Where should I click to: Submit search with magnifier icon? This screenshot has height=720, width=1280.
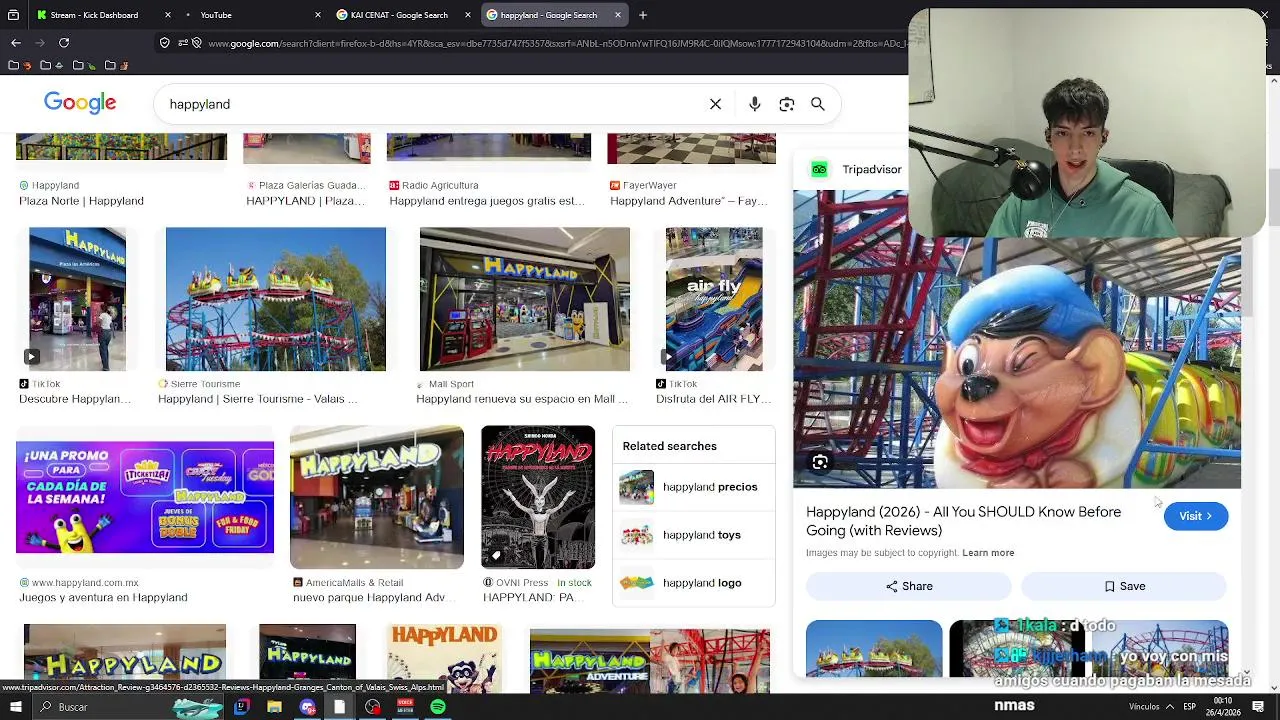pyautogui.click(x=818, y=104)
